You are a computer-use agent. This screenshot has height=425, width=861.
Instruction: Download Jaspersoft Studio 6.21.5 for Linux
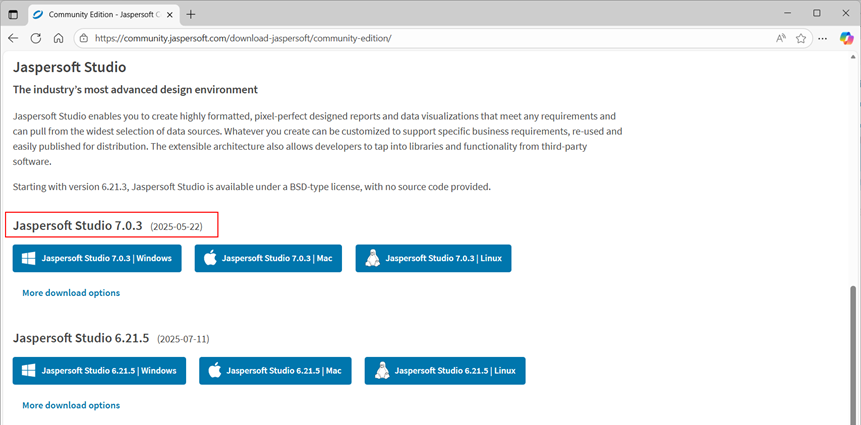(x=444, y=370)
